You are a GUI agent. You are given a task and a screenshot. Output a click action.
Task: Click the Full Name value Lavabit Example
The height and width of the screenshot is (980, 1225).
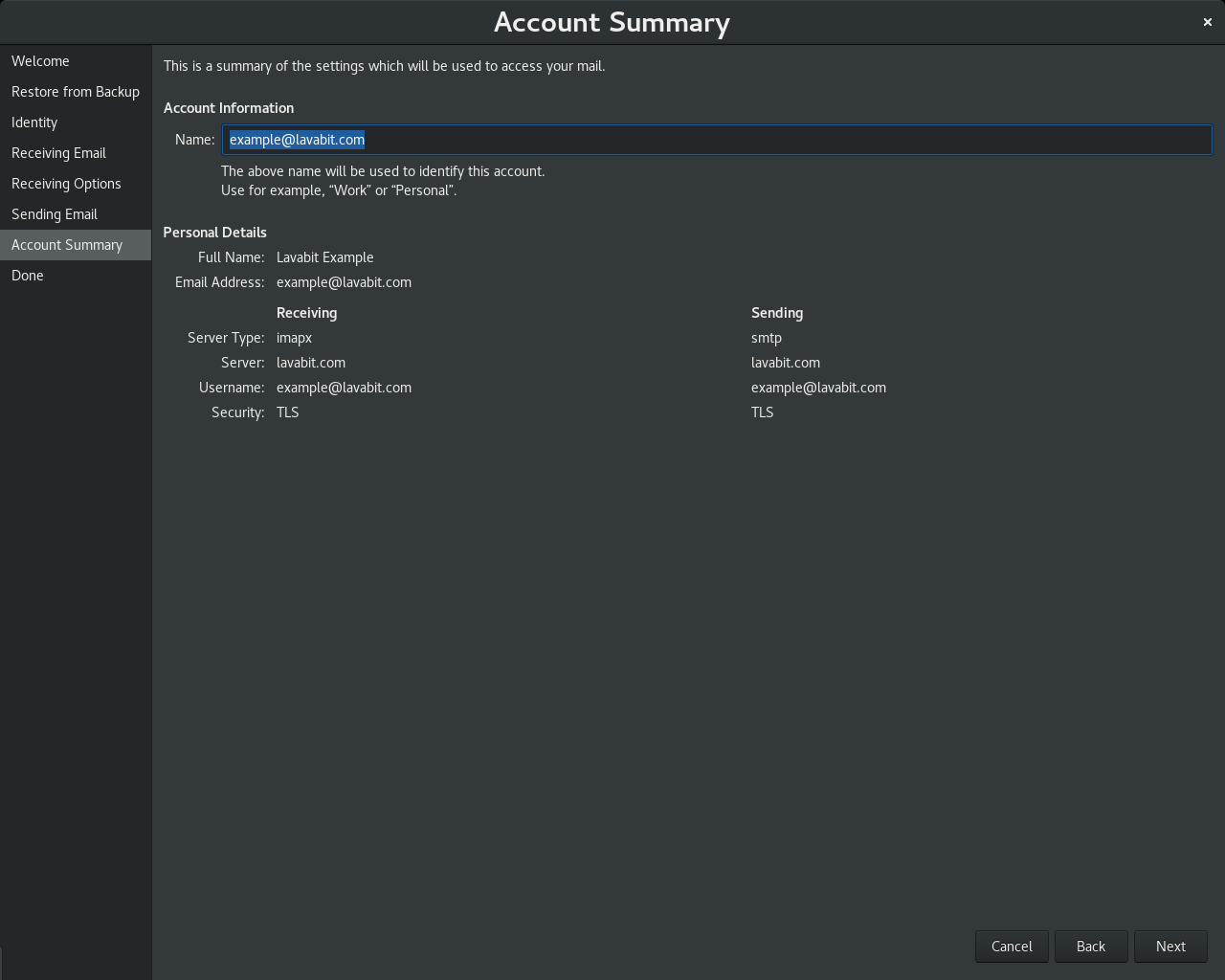(325, 257)
